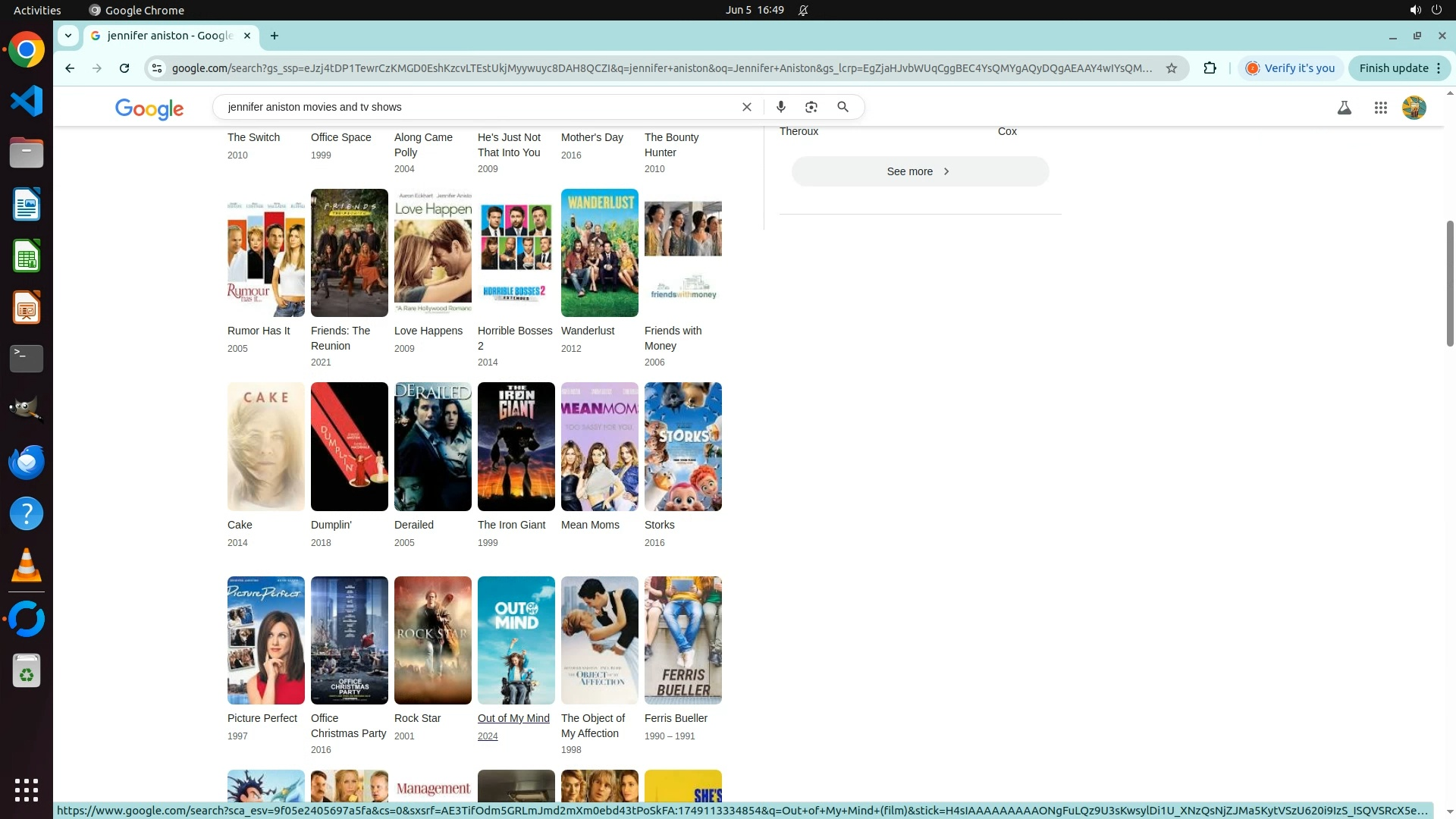Launch VLC from the dock

click(x=27, y=565)
